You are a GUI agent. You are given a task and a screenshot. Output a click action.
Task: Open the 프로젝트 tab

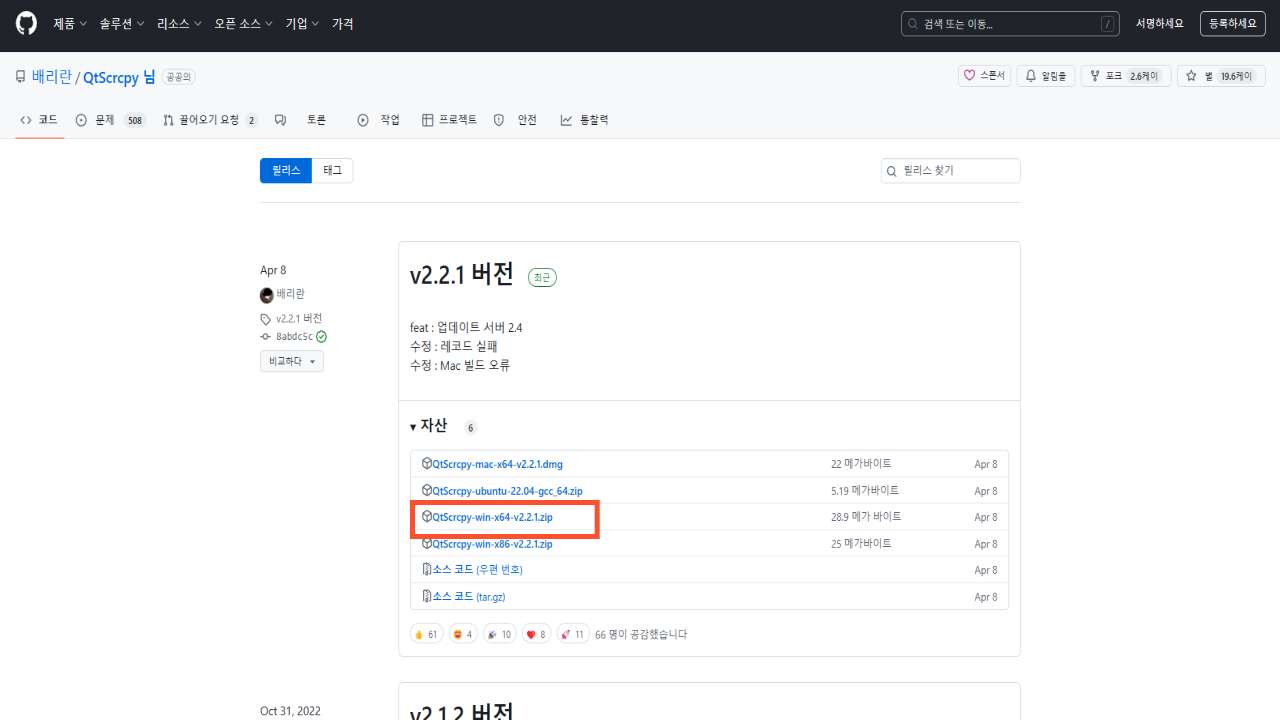tap(449, 120)
